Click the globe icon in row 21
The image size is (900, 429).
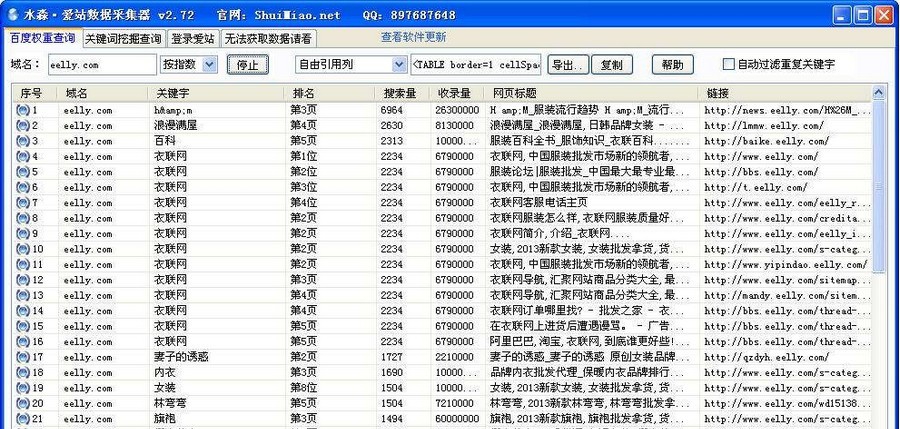pyautogui.click(x=22, y=419)
